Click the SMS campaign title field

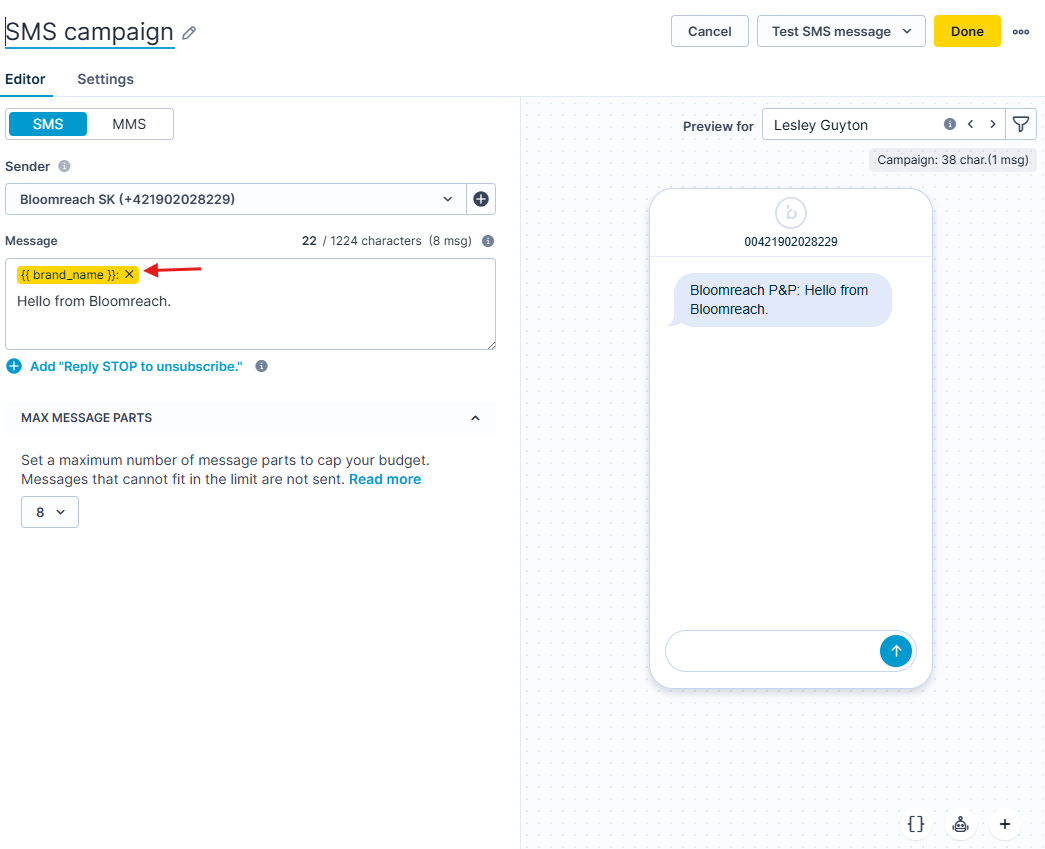[89, 32]
